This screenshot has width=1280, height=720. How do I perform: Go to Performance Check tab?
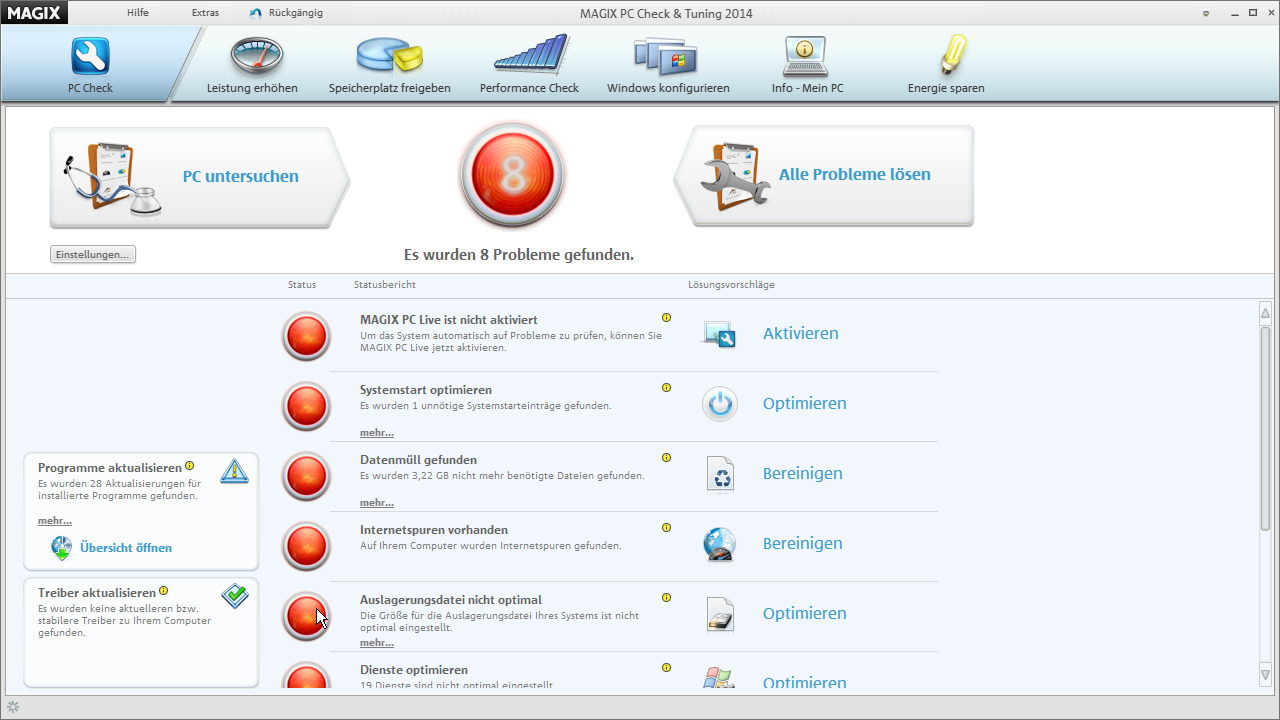pos(529,64)
